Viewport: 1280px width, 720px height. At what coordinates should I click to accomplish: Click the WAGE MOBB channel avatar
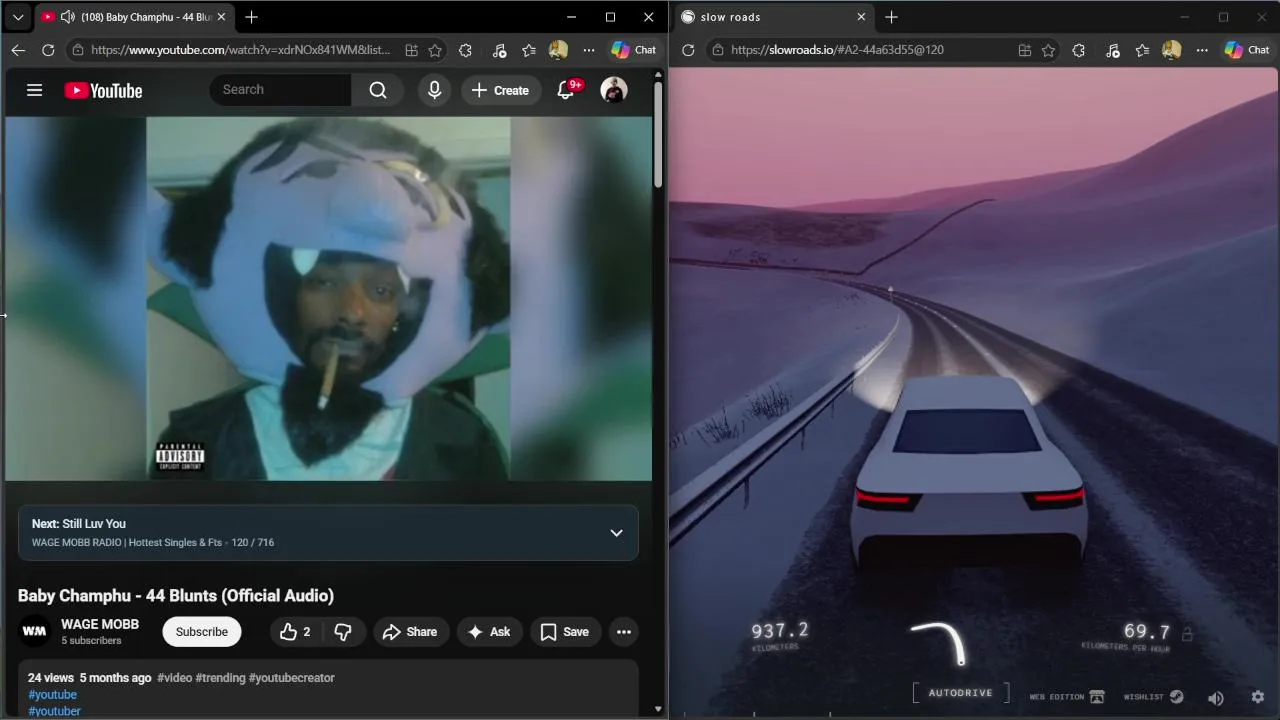[34, 632]
